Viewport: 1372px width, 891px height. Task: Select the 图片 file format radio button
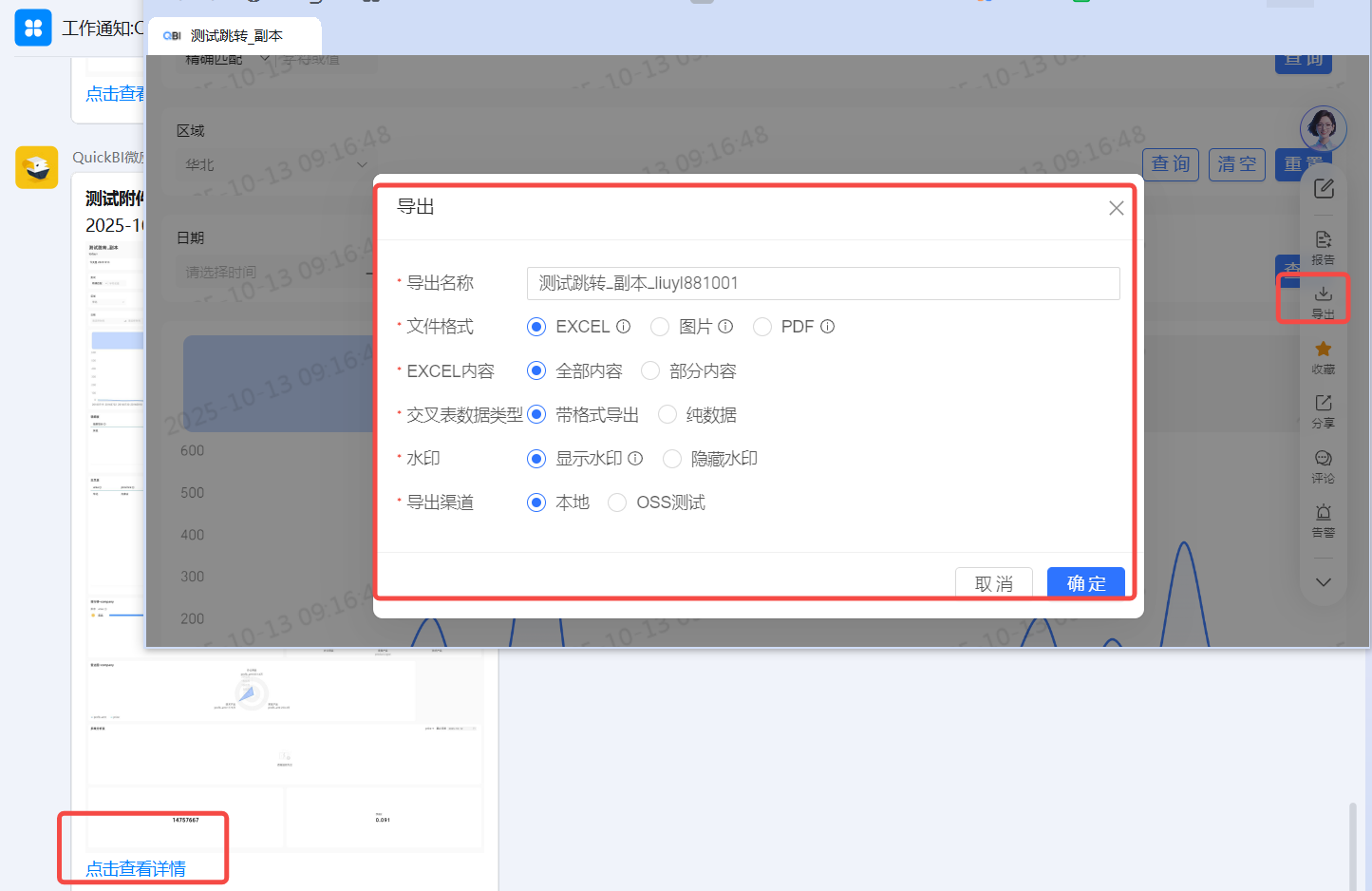tap(660, 327)
